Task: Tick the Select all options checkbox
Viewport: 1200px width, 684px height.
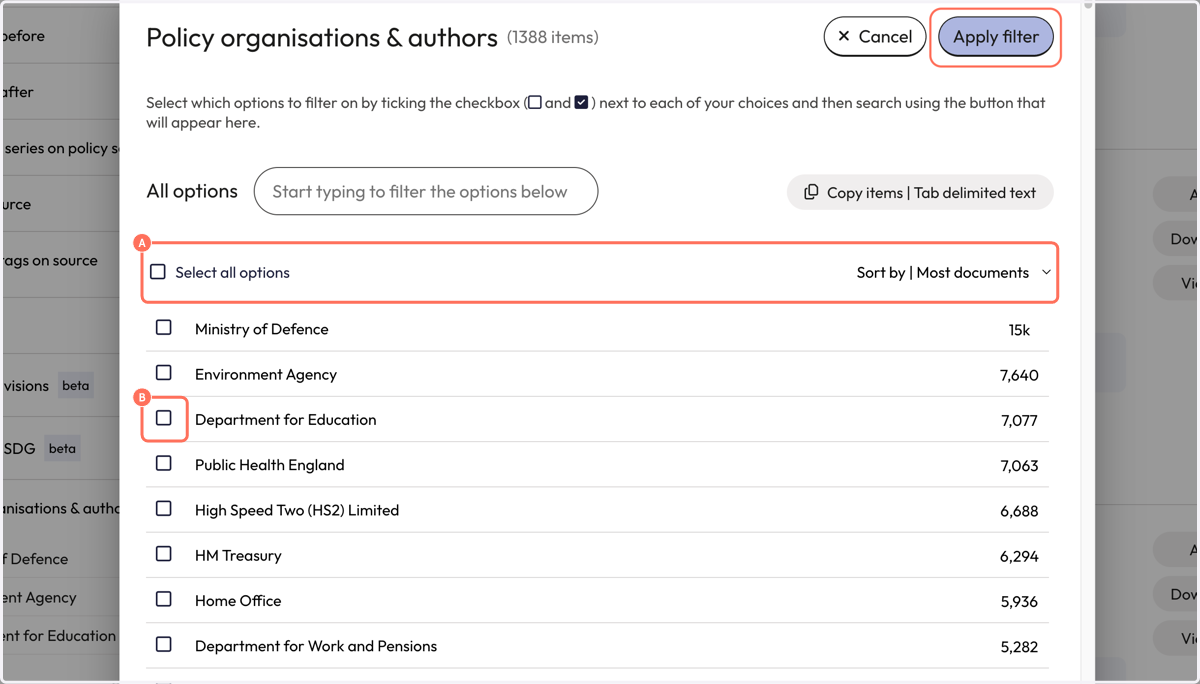Action: pos(158,272)
